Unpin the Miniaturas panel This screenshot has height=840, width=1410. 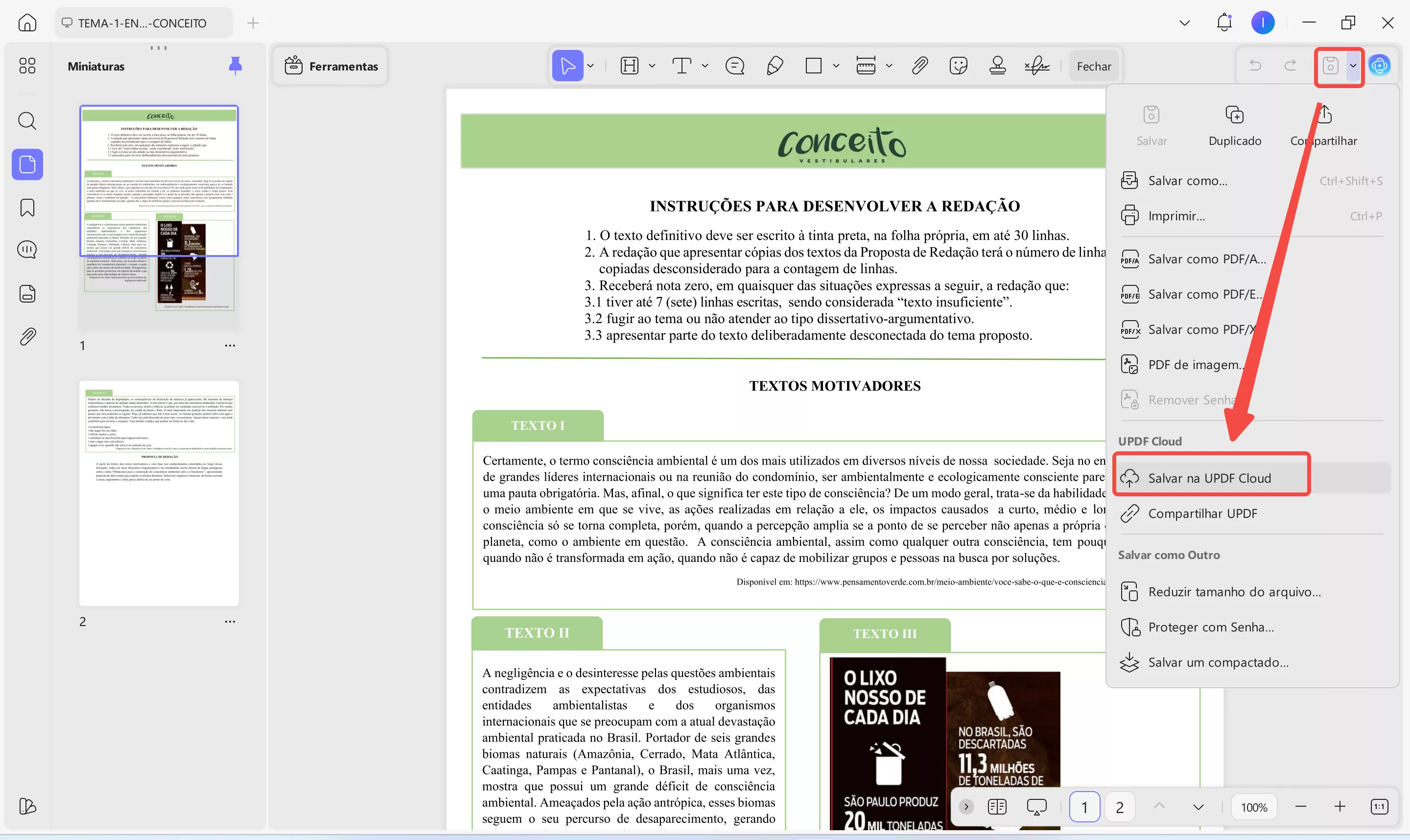pyautogui.click(x=235, y=66)
